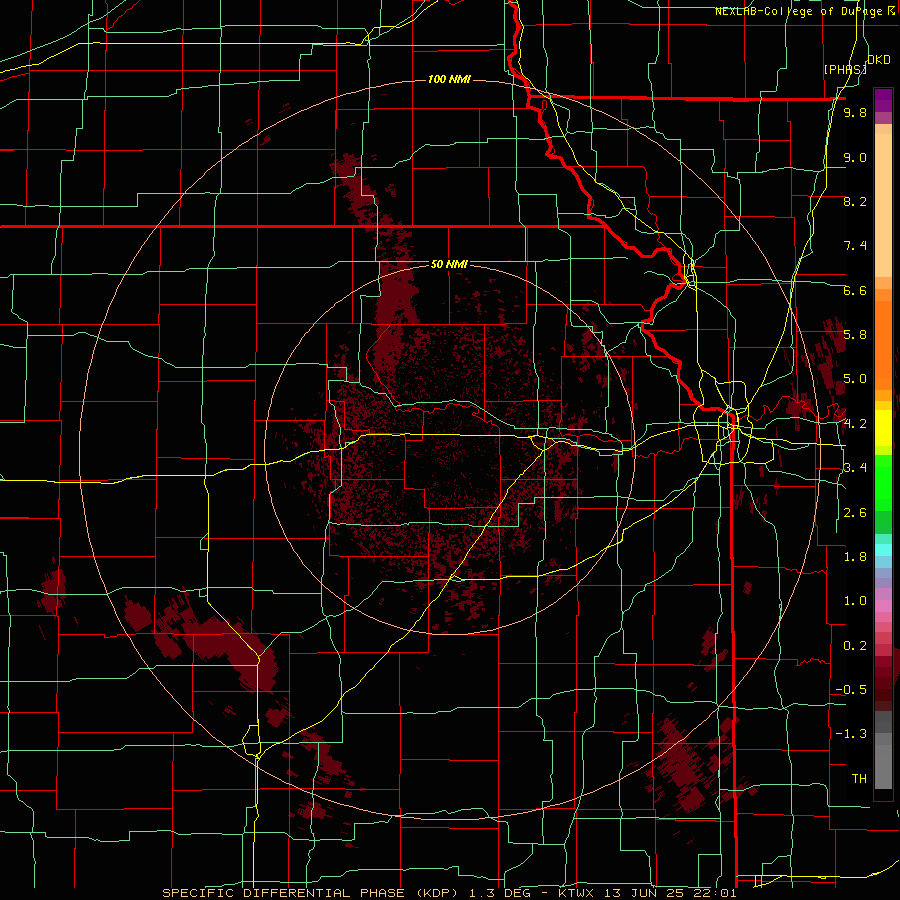Viewport: 900px width, 900px height.
Task: Select the 2.6 scale label
Action: pyautogui.click(x=855, y=513)
